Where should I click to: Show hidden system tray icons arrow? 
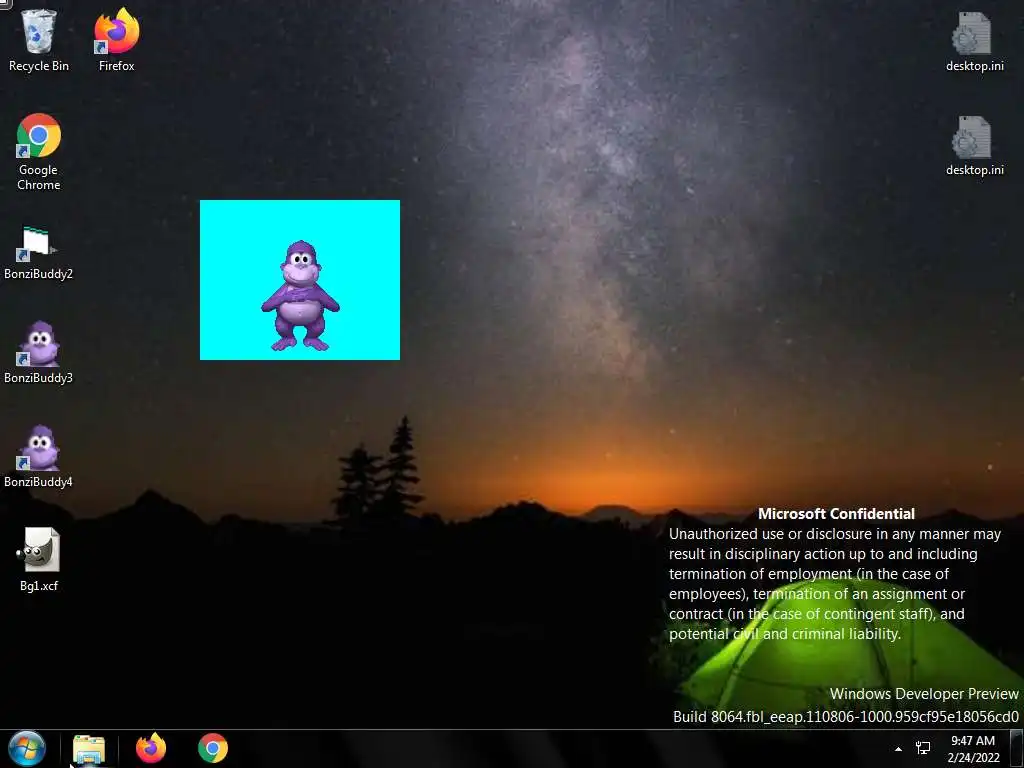899,749
